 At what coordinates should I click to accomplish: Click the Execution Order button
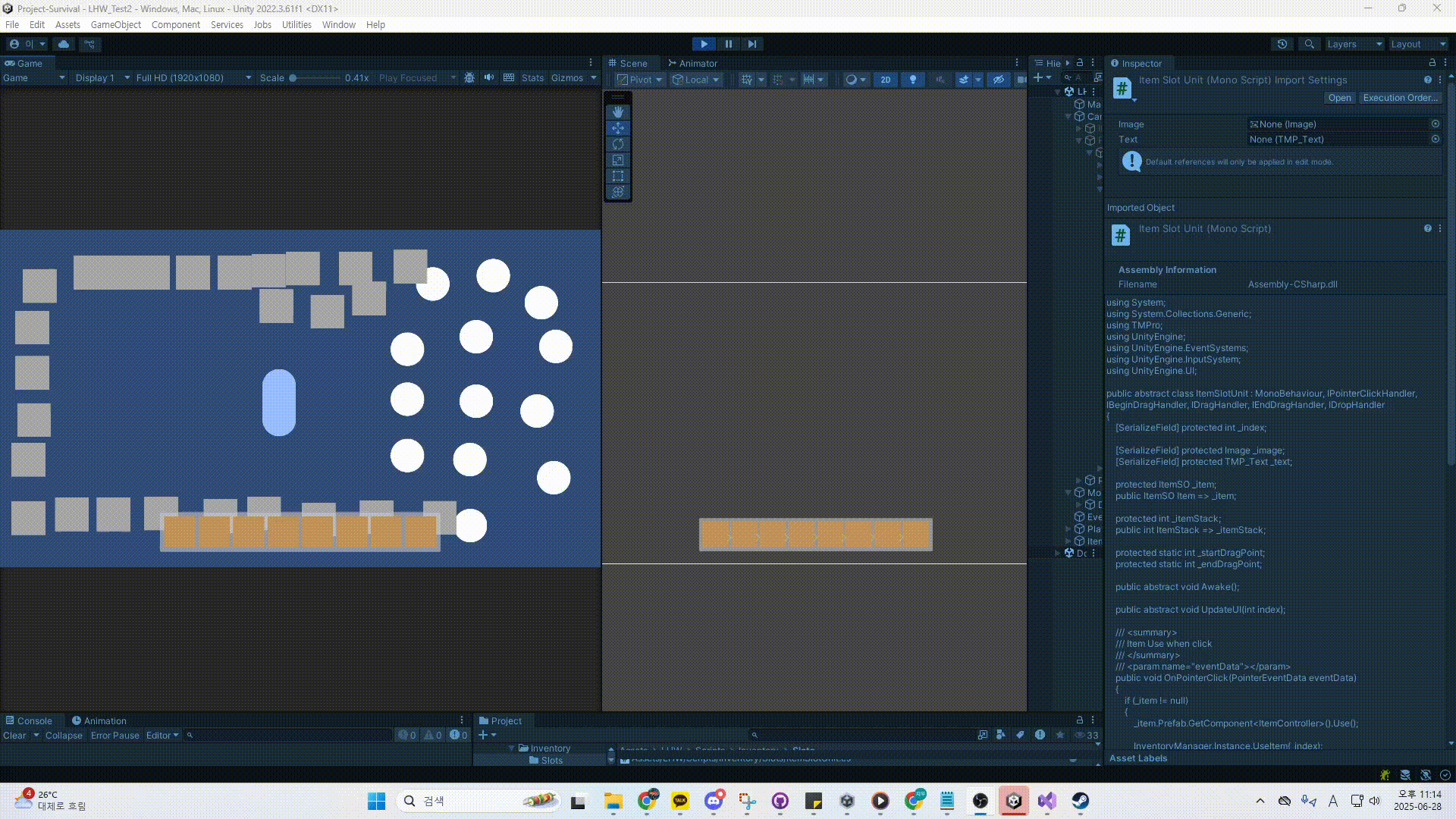[x=1399, y=98]
